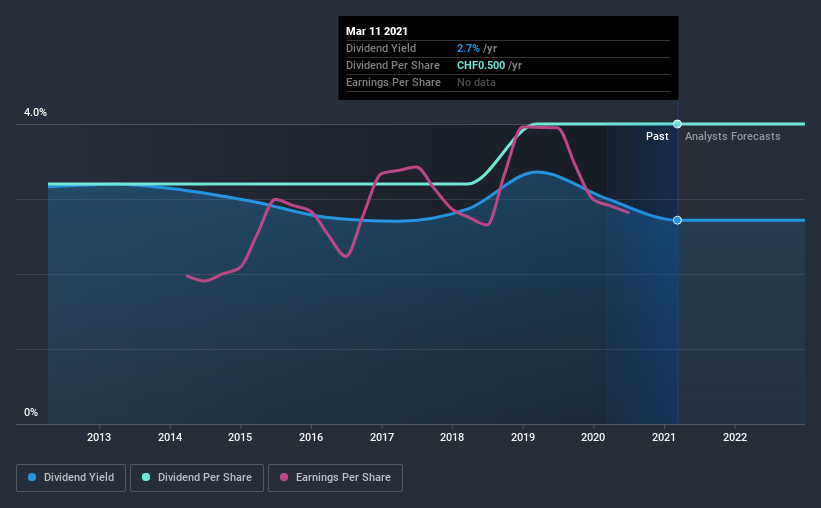Click the 2020 x-axis label
Screen dimensions: 821x508
[593, 437]
